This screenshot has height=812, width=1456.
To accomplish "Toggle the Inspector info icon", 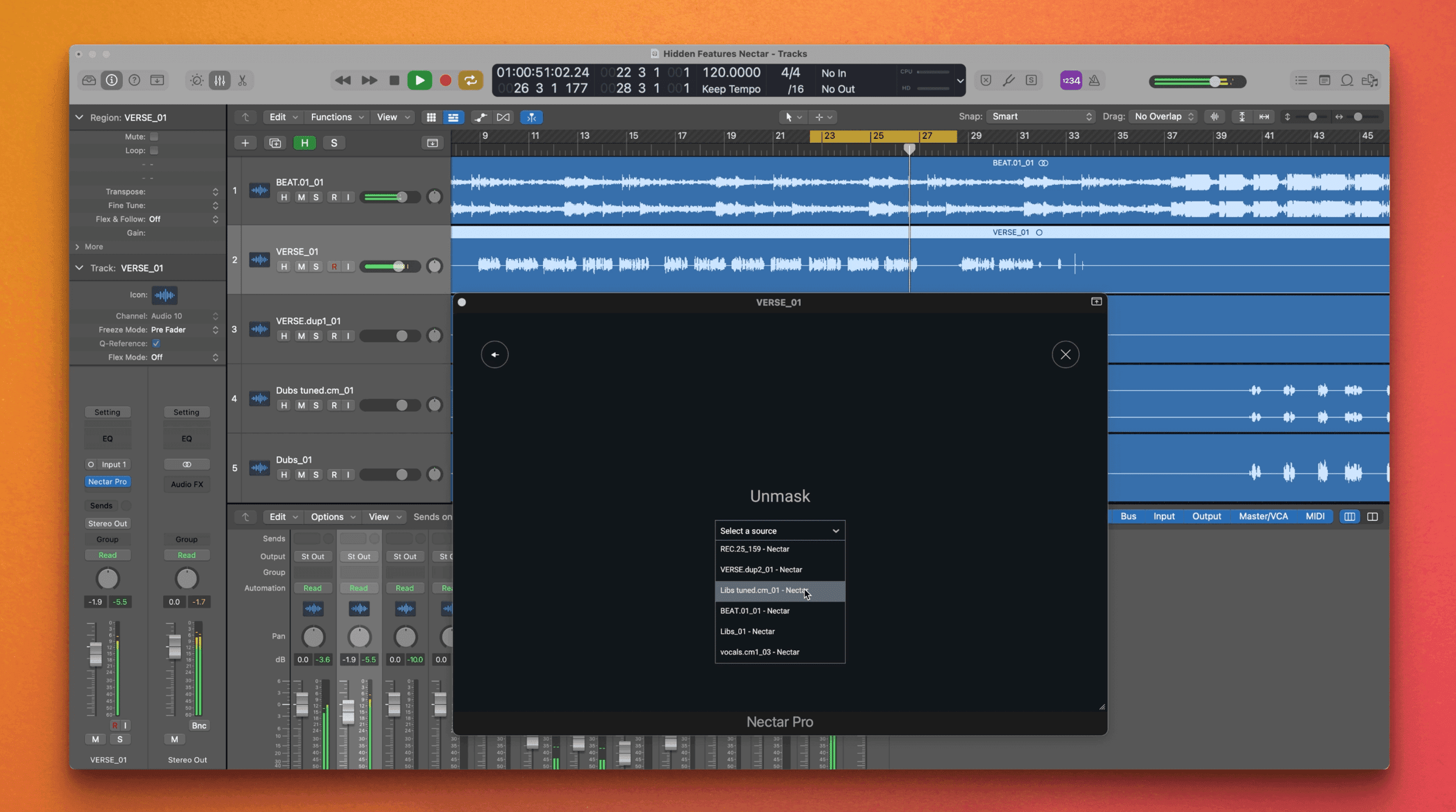I will point(112,80).
